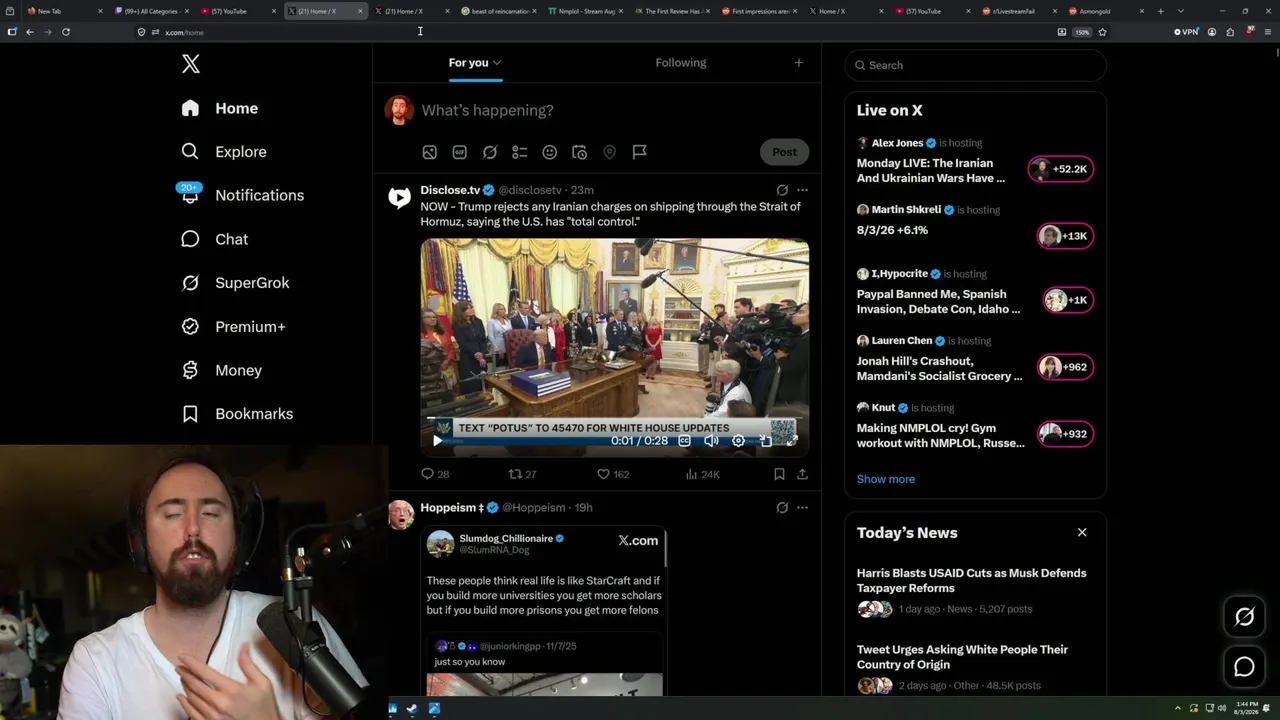Join Martin Shkreli live via +13K badge
This screenshot has height=720, width=1280.
pyautogui.click(x=1065, y=236)
